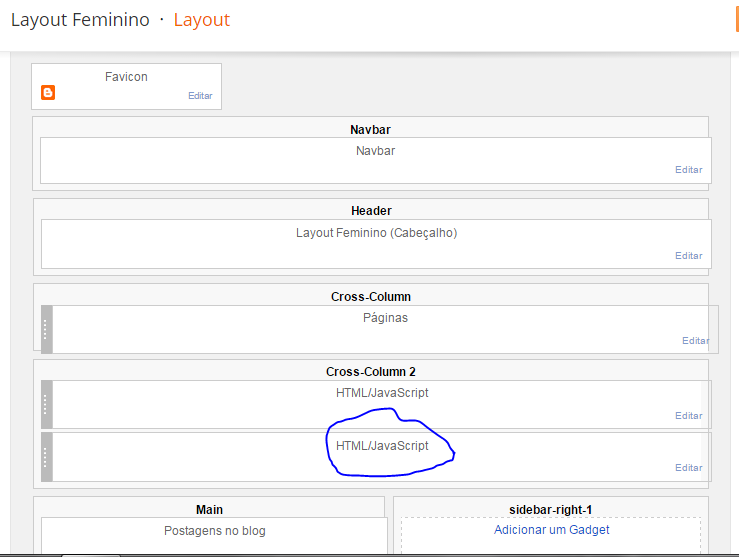Screen dimensions: 739x557
Task: Edit the first HTML/JavaScript gadget
Action: coord(689,416)
